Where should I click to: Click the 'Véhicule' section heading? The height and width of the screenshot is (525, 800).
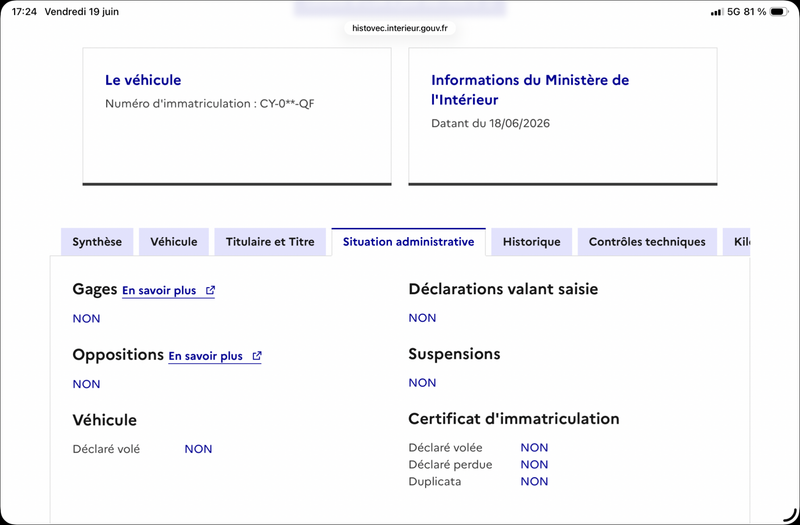tap(105, 420)
